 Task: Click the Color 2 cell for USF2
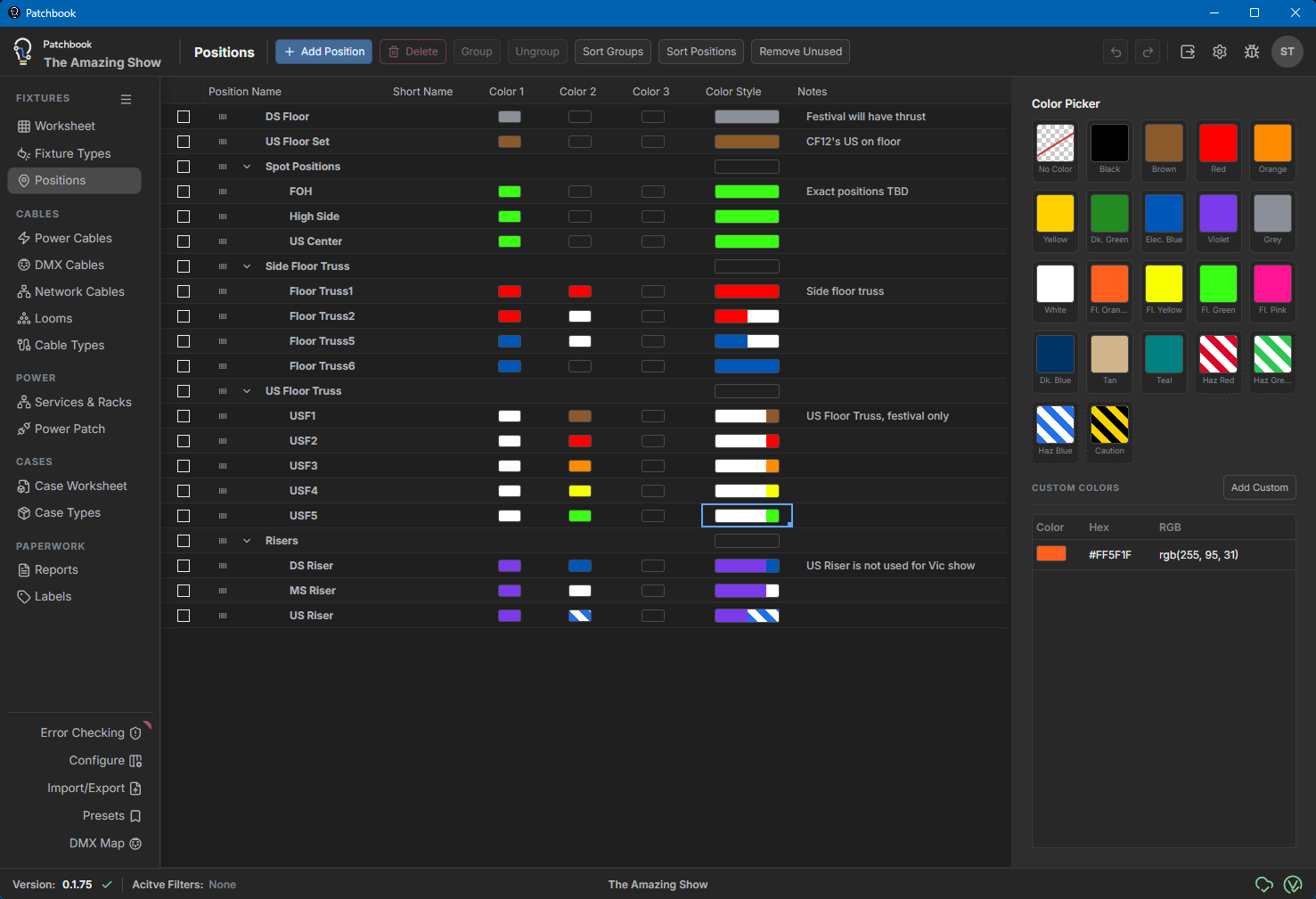[580, 441]
